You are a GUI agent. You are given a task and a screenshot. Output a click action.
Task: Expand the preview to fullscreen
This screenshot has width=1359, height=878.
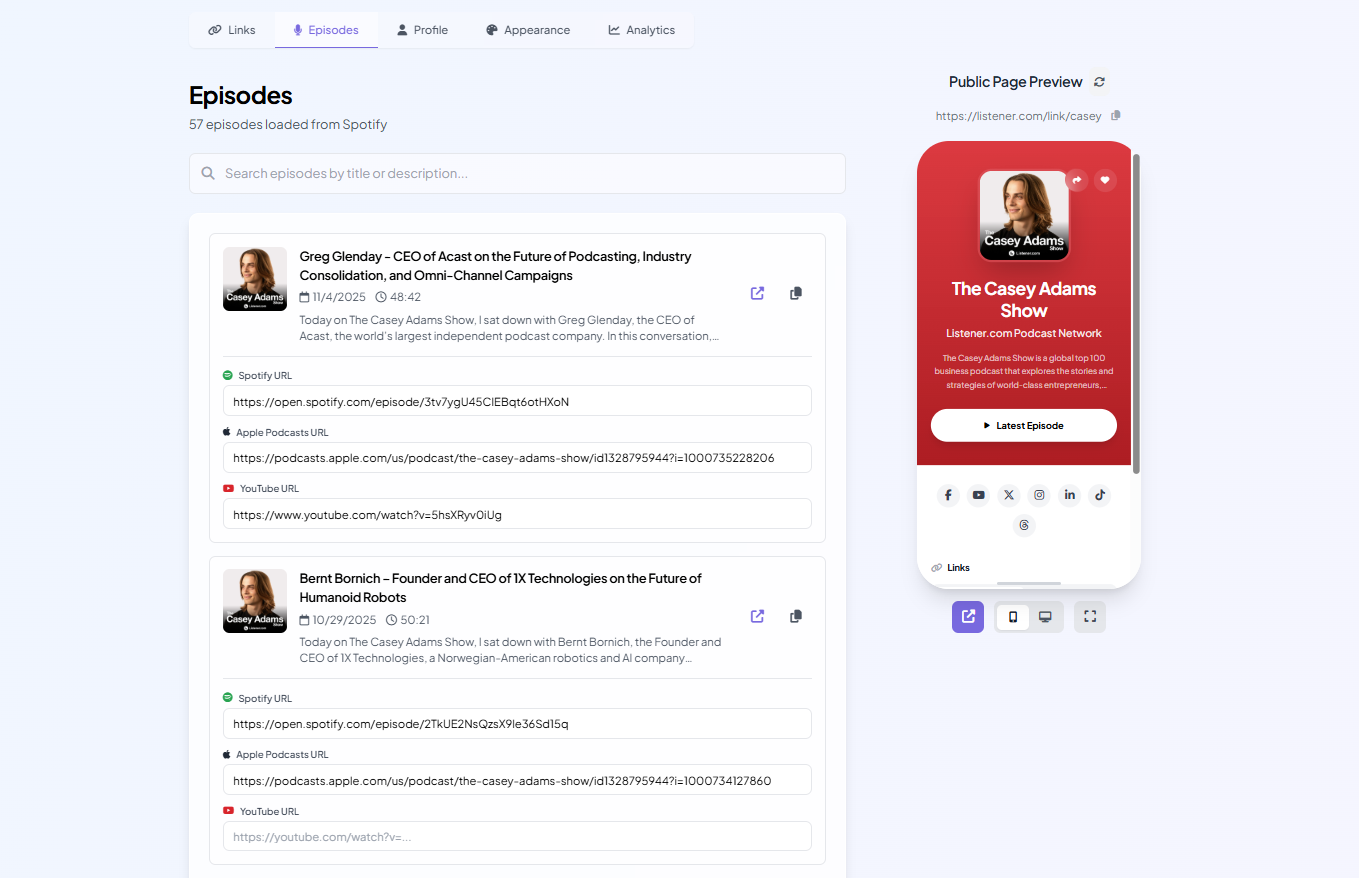(x=1090, y=617)
